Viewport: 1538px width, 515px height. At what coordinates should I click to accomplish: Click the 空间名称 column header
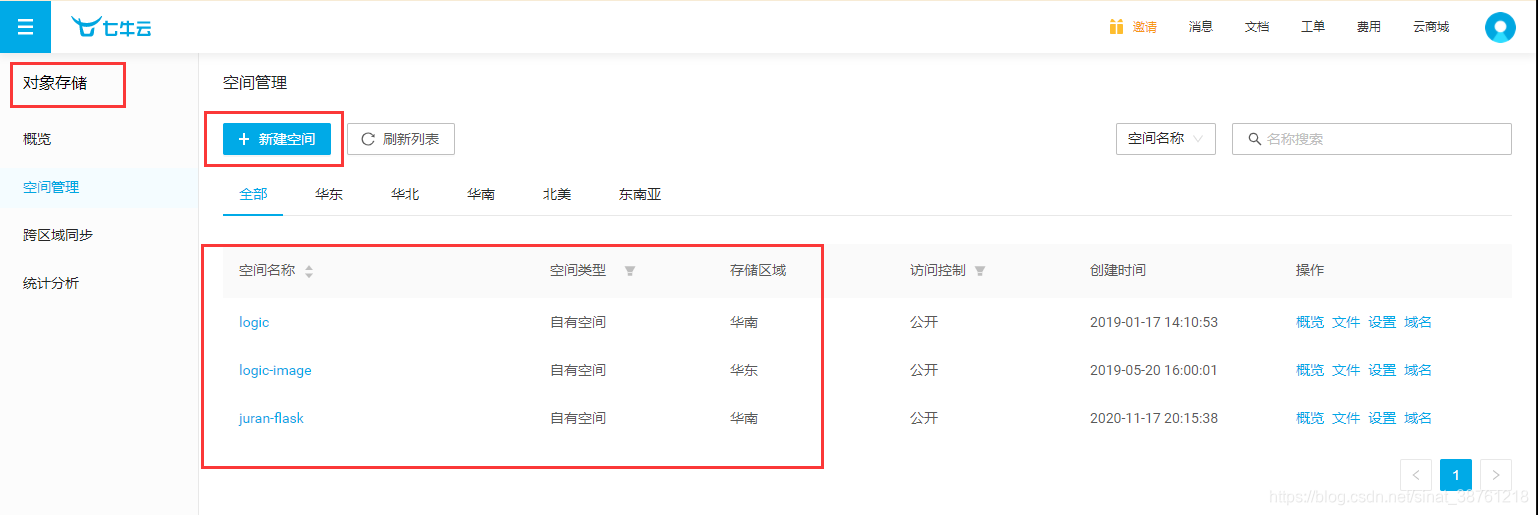point(267,270)
